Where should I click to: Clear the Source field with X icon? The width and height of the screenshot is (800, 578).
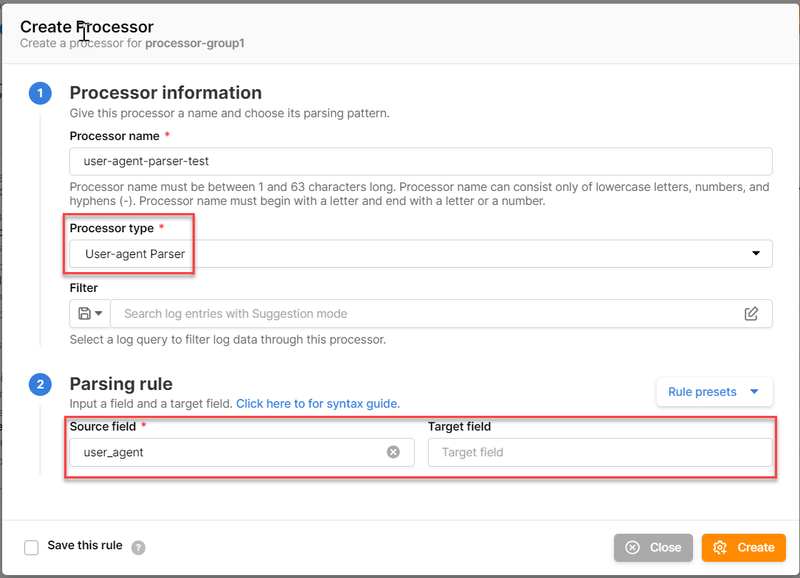pos(393,452)
